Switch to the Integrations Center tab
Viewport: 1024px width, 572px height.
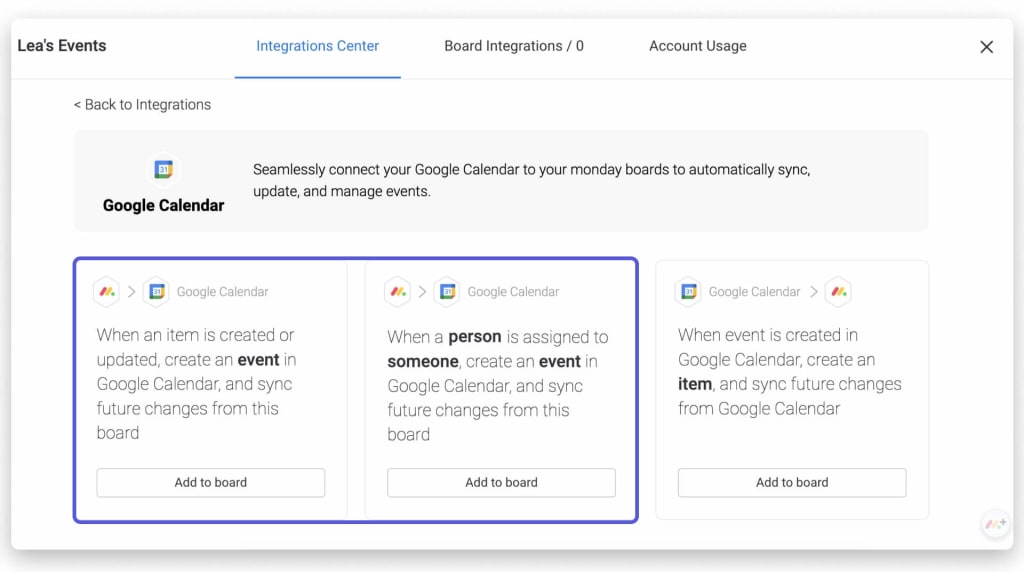(317, 46)
